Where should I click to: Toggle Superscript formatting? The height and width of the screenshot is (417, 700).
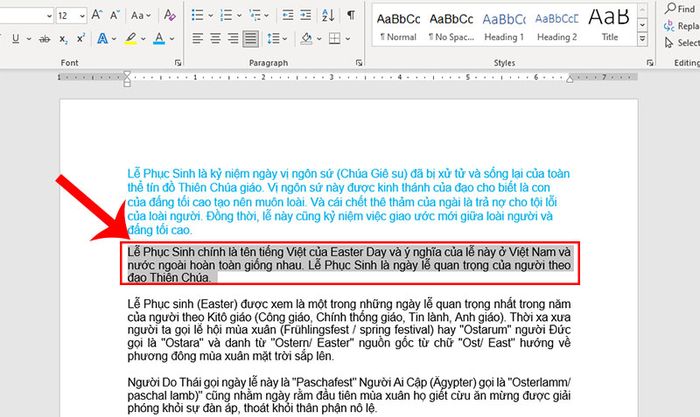[78, 40]
